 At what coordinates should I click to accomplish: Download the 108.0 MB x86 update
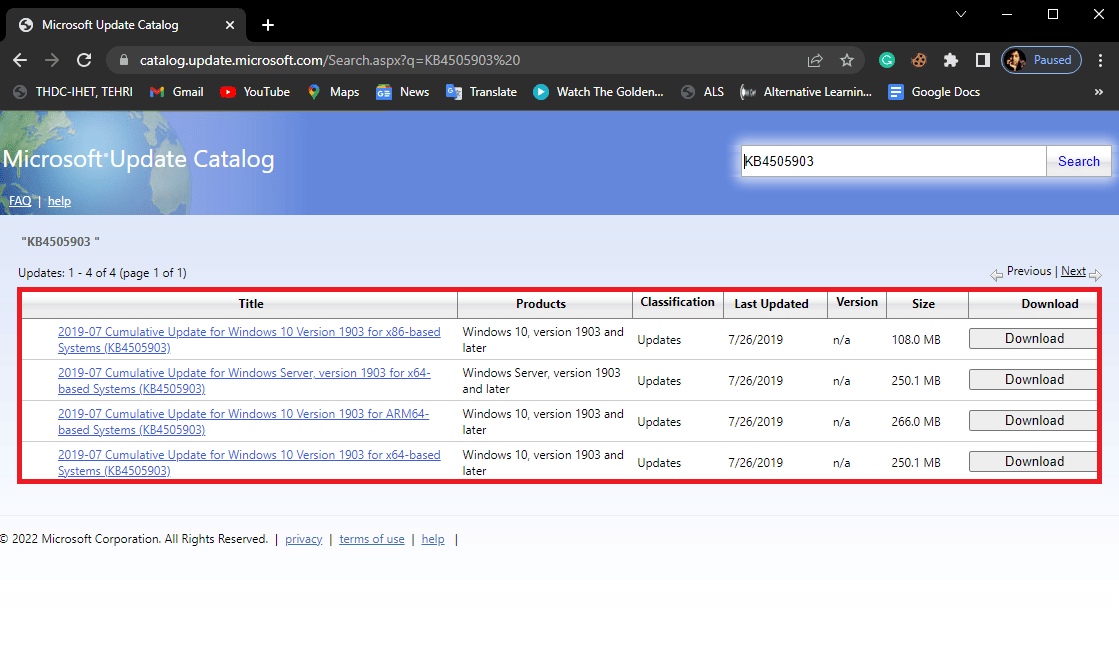click(x=1033, y=339)
